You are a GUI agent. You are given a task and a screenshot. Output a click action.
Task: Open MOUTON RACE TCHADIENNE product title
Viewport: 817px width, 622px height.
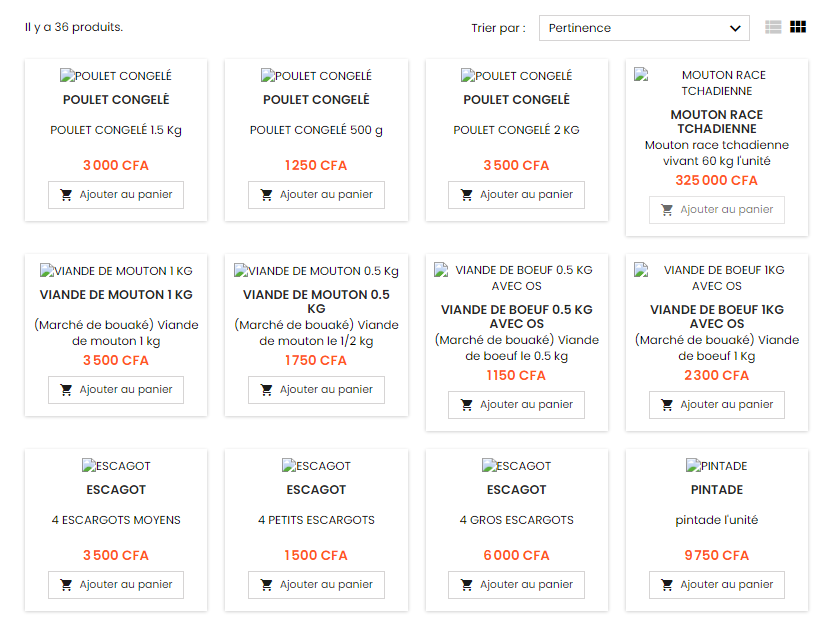pyautogui.click(x=716, y=121)
